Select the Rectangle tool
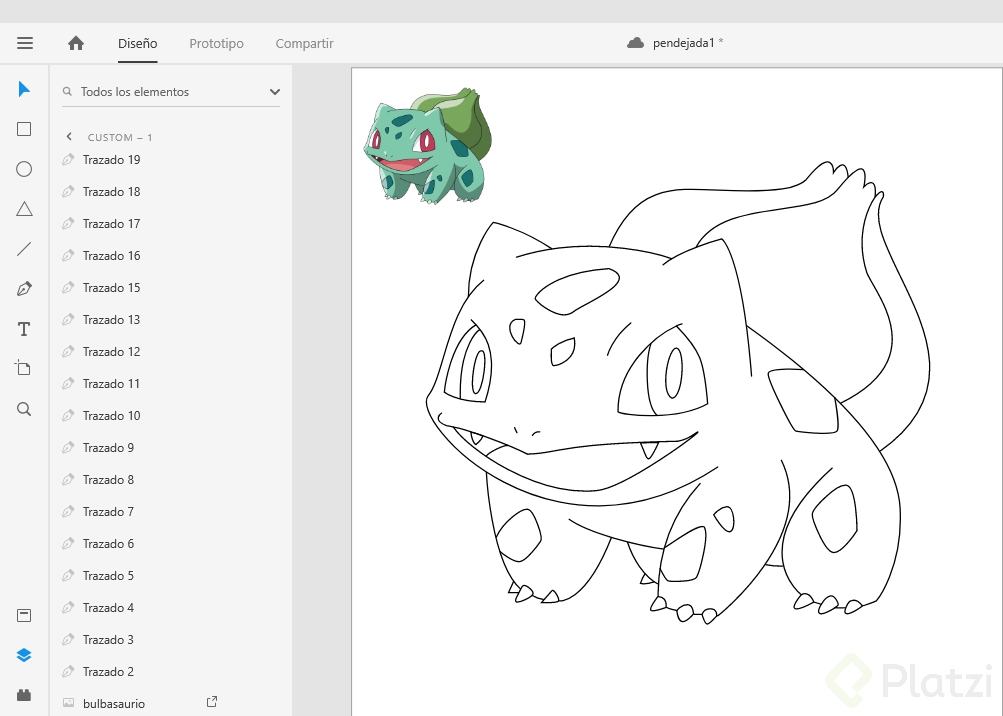Viewport: 1003px width, 716px height. pyautogui.click(x=24, y=129)
